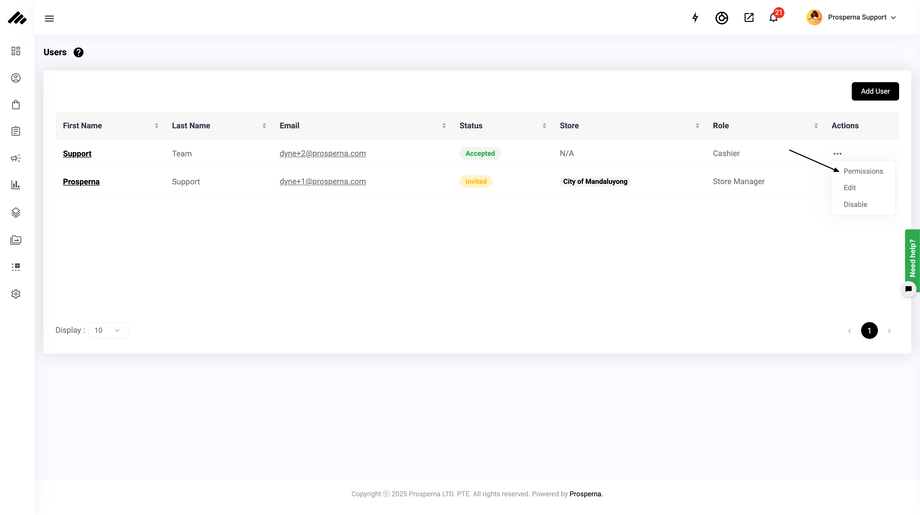Click the Cashier role cell
The height and width of the screenshot is (515, 920).
726,154
